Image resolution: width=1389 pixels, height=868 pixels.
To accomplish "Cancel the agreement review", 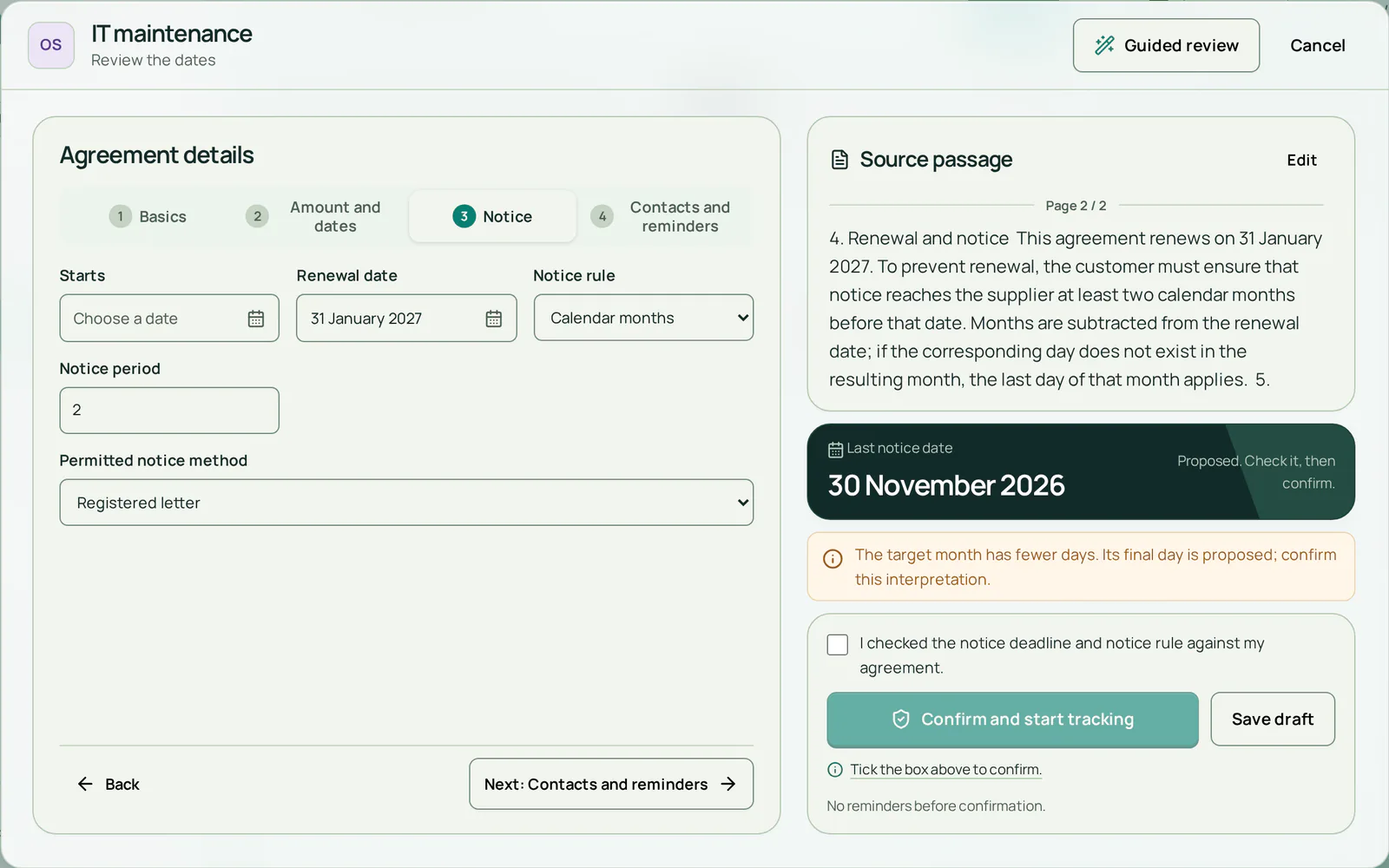I will click(1317, 45).
